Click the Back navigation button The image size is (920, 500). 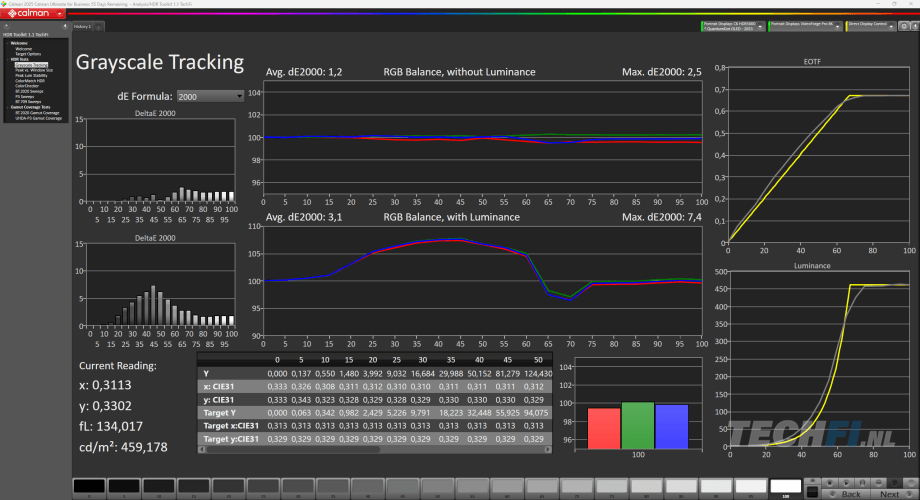[x=846, y=494]
